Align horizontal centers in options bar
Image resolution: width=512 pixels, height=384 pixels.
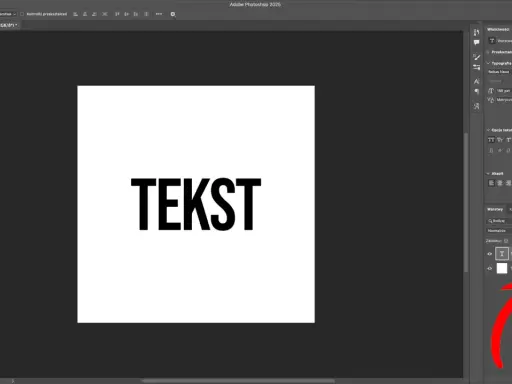85,14
